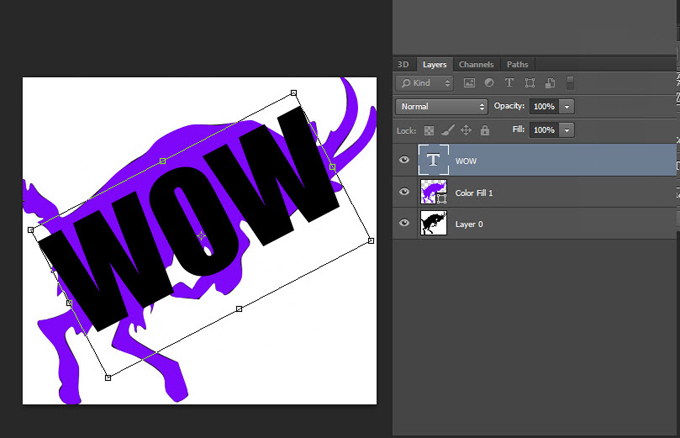The width and height of the screenshot is (680, 438).
Task: Click the Layer 0 thumbnail
Action: (x=434, y=223)
